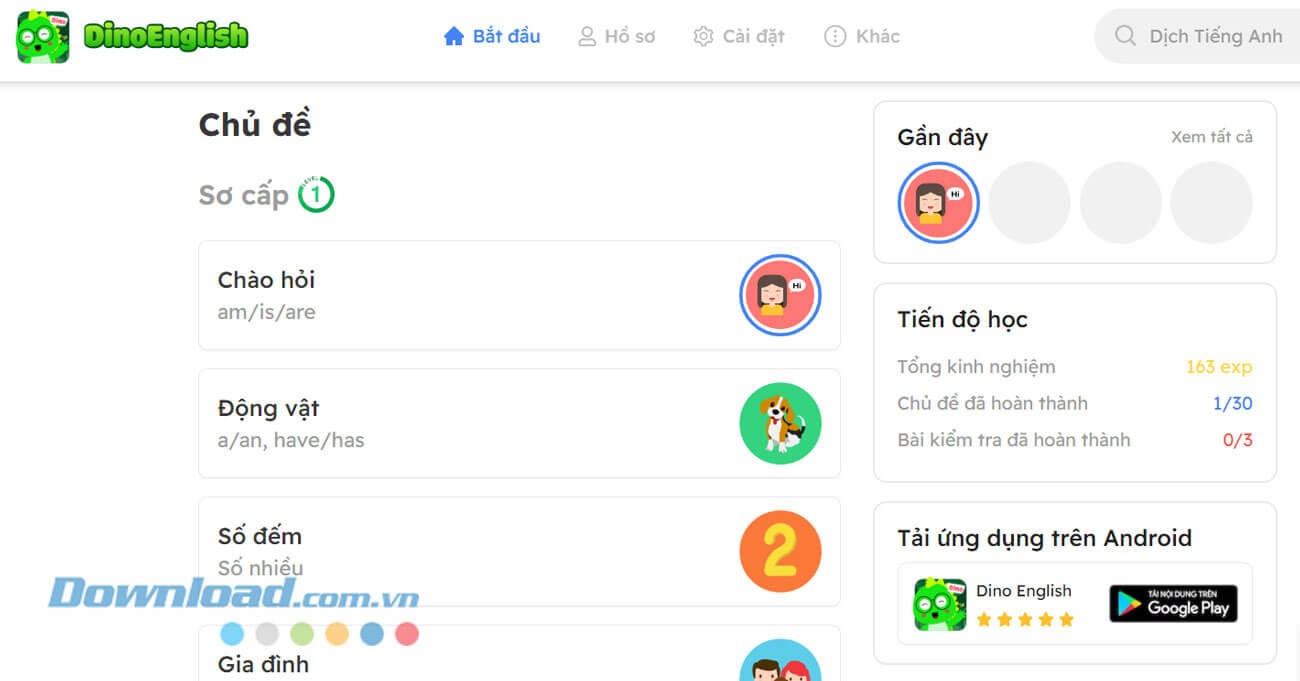Open the Động vật a/an, have/has card
Image resolution: width=1300 pixels, height=681 pixels.
point(519,423)
